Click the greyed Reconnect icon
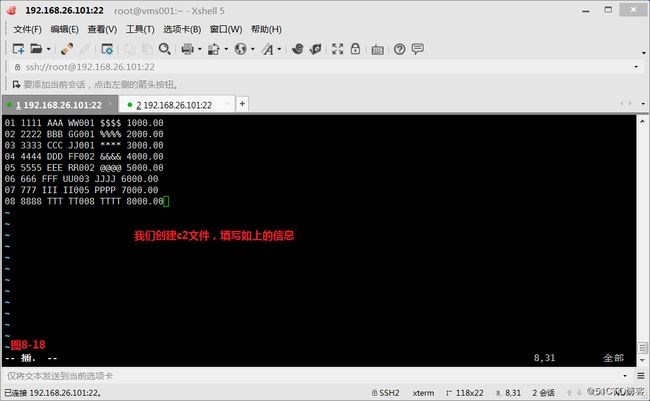Image resolution: width=650 pixels, height=401 pixels. [x=84, y=49]
